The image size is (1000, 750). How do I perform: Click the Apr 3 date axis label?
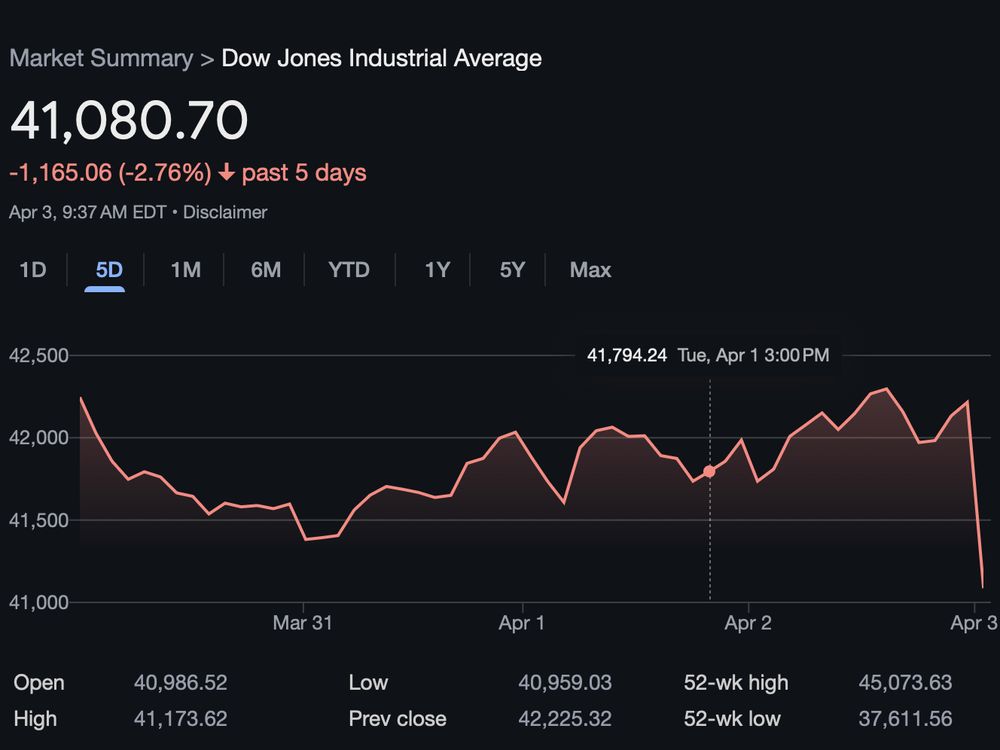tap(974, 622)
